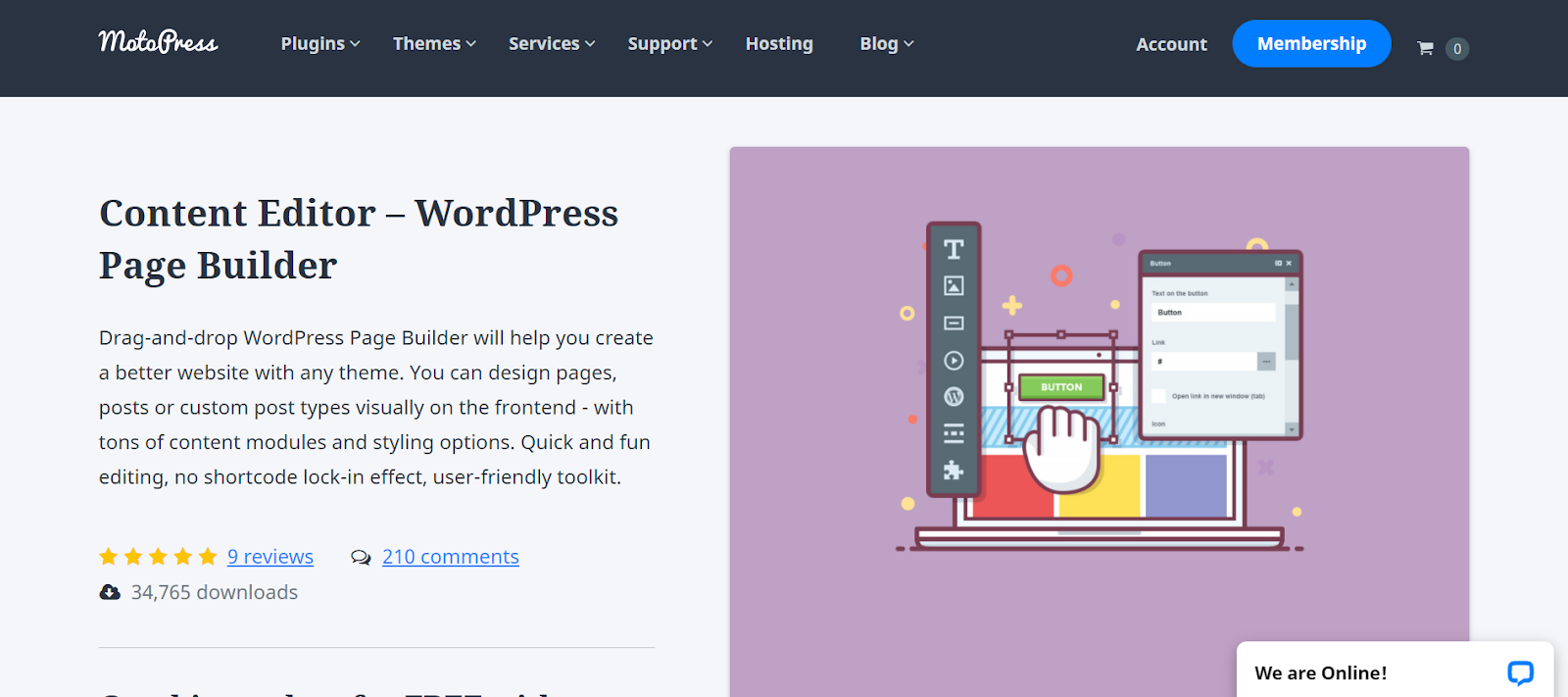
Task: Open the 9 reviews link
Action: (270, 557)
